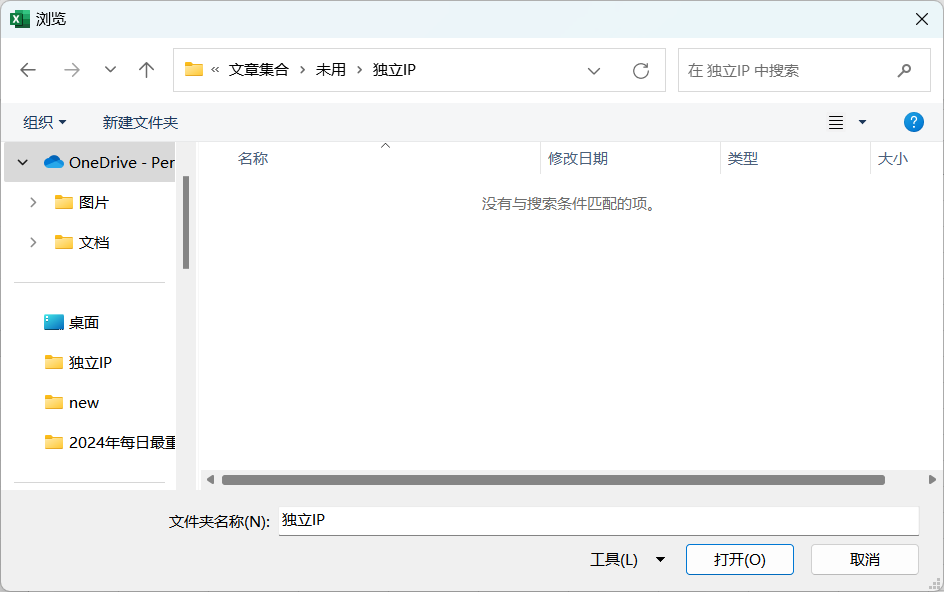Expand the 图片 folder node
The width and height of the screenshot is (944, 592).
[x=33, y=202]
